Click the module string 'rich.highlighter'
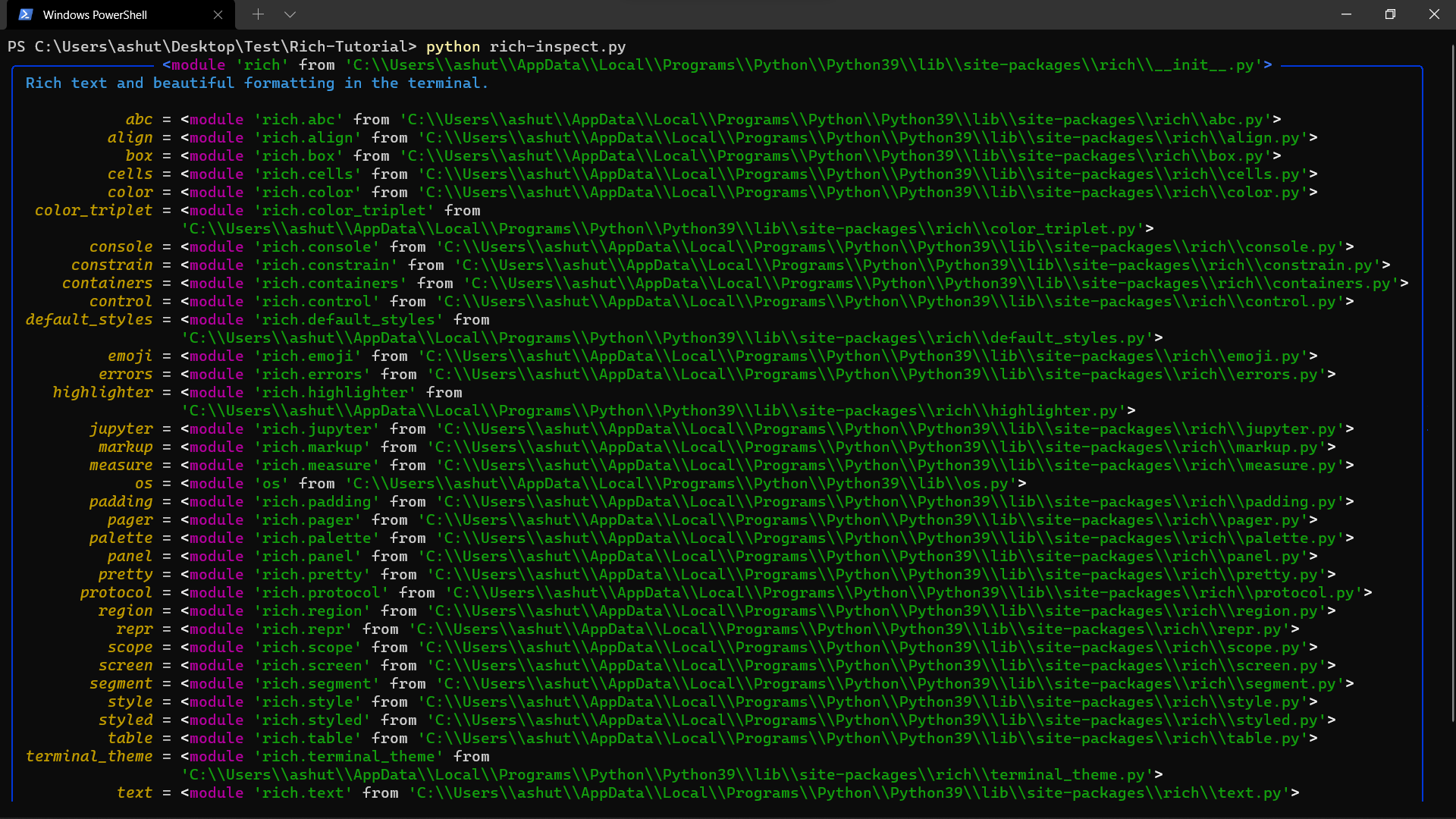The image size is (1456, 819). point(335,393)
